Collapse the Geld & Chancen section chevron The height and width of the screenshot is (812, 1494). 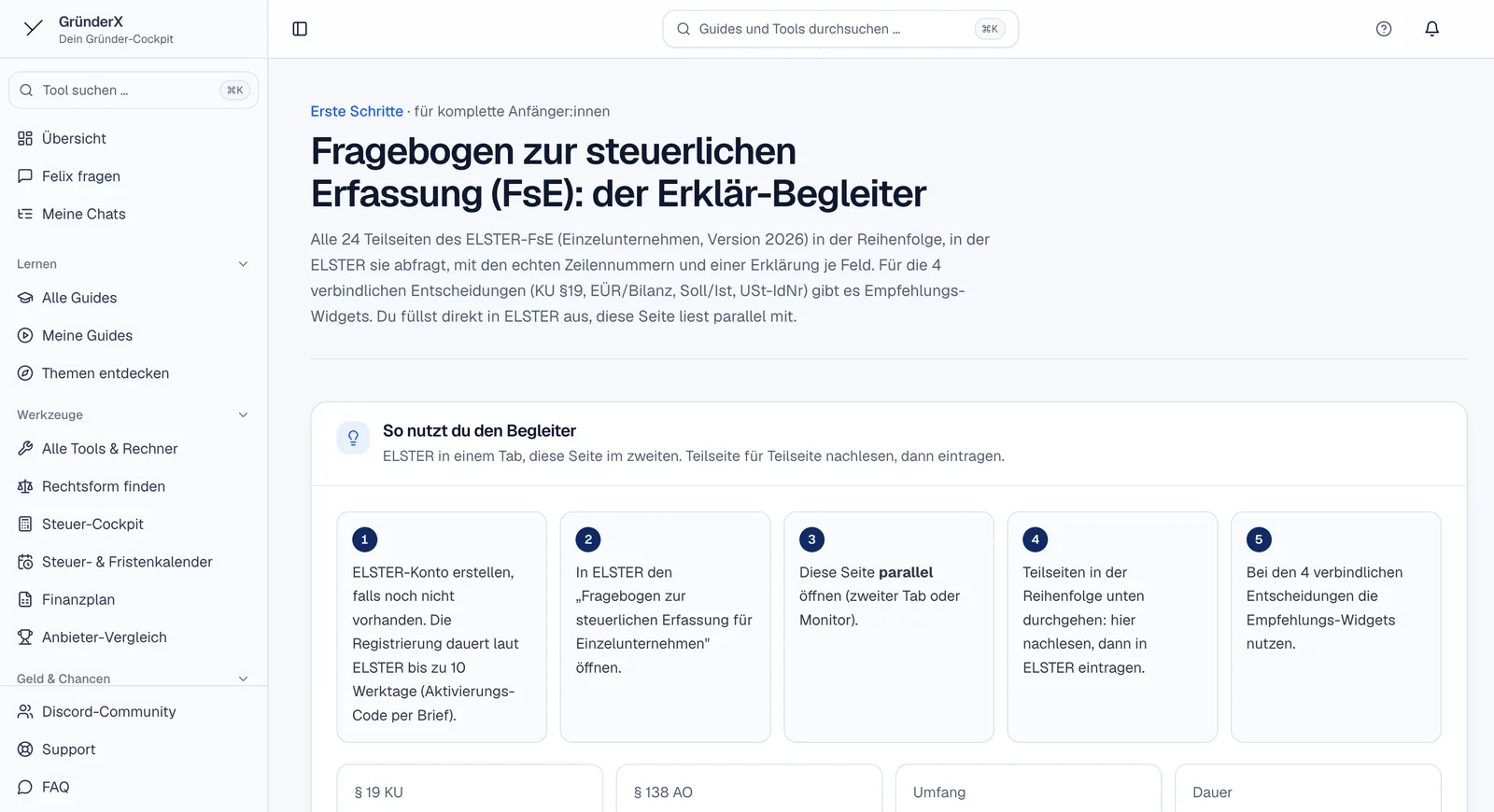click(243, 679)
